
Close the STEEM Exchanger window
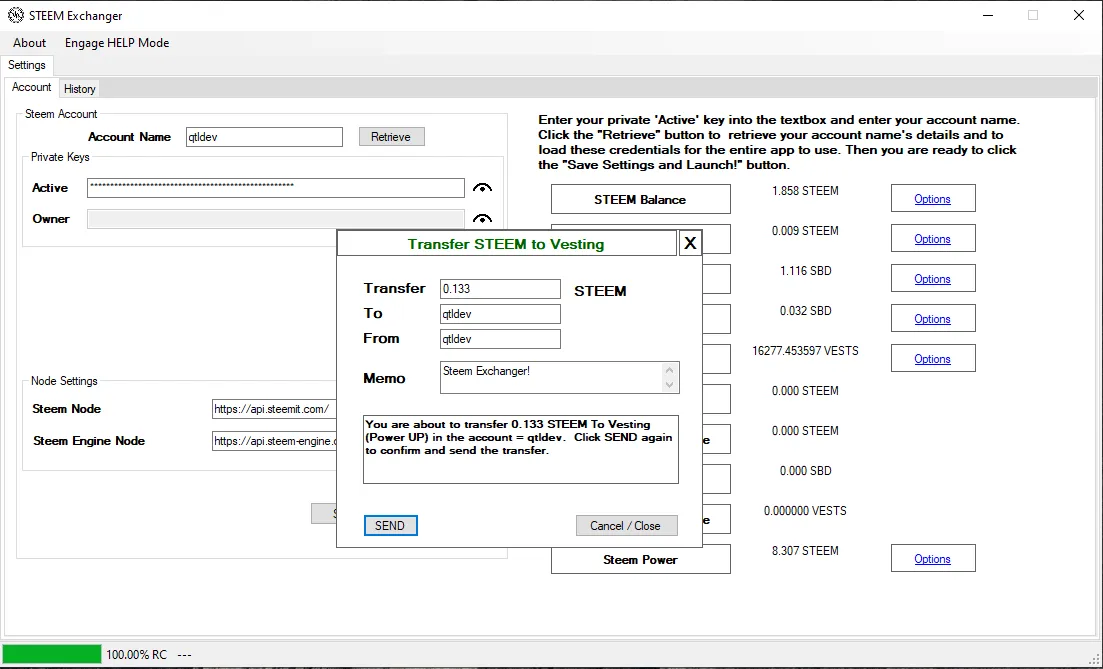pyautogui.click(x=1079, y=15)
